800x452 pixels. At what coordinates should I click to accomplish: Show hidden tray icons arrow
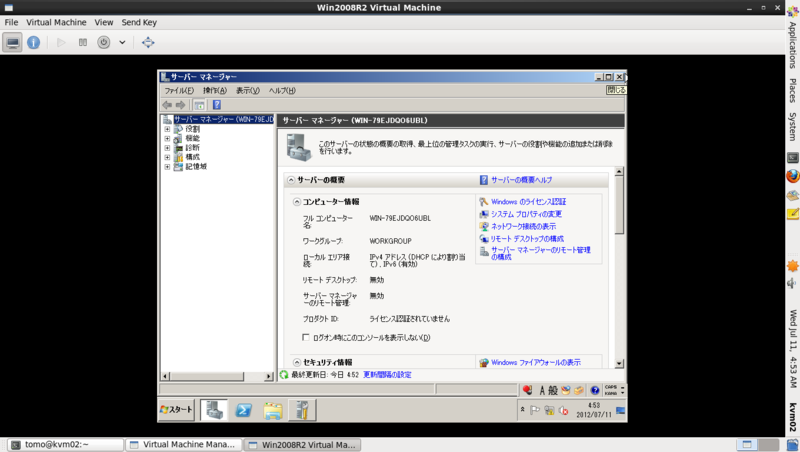click(x=522, y=410)
